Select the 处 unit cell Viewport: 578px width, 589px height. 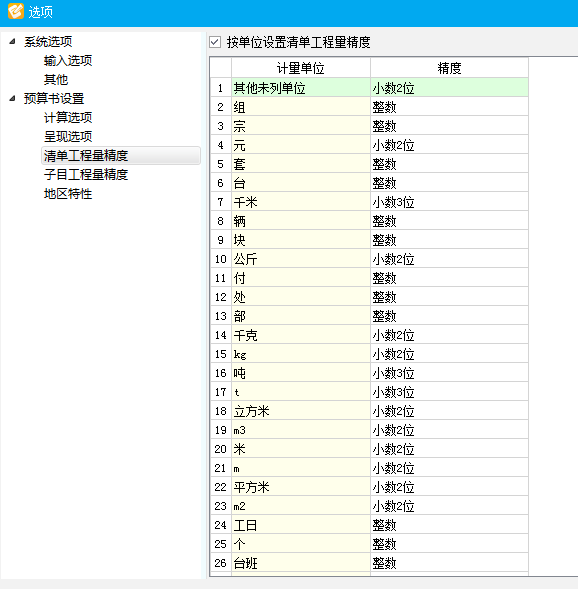click(301, 297)
